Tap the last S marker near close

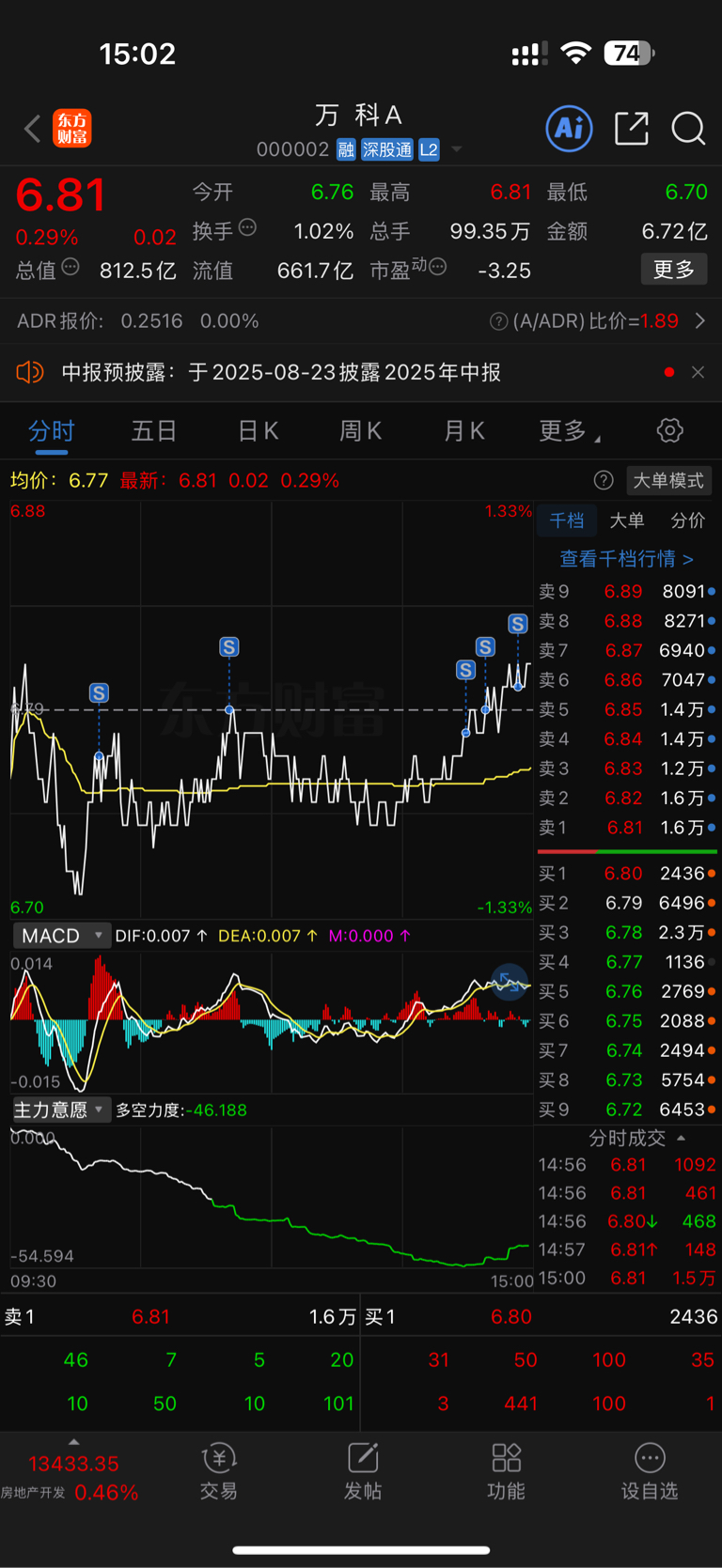point(517,624)
